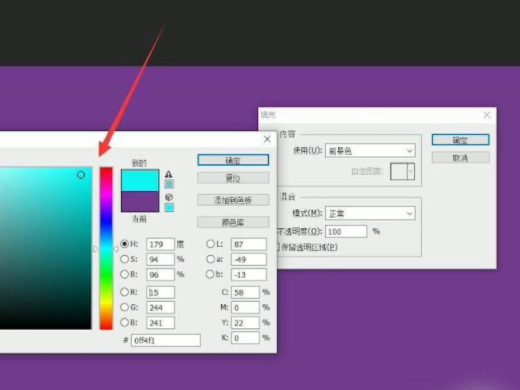This screenshot has height=390, width=520.
Task: Click inside the cyan color field square
Action: click(46, 248)
